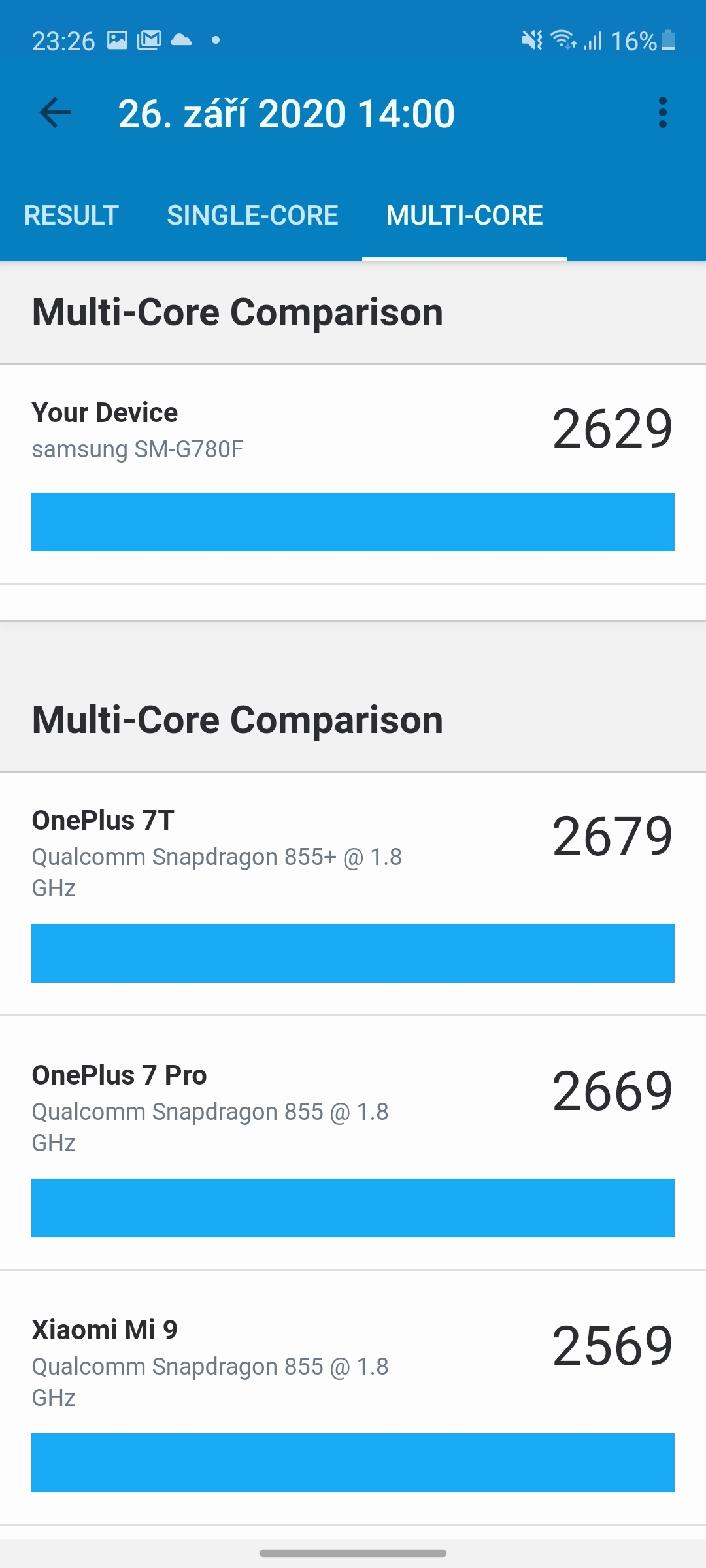Image resolution: width=706 pixels, height=1568 pixels.
Task: Tap the Wi-Fi status icon
Action: pos(563,41)
